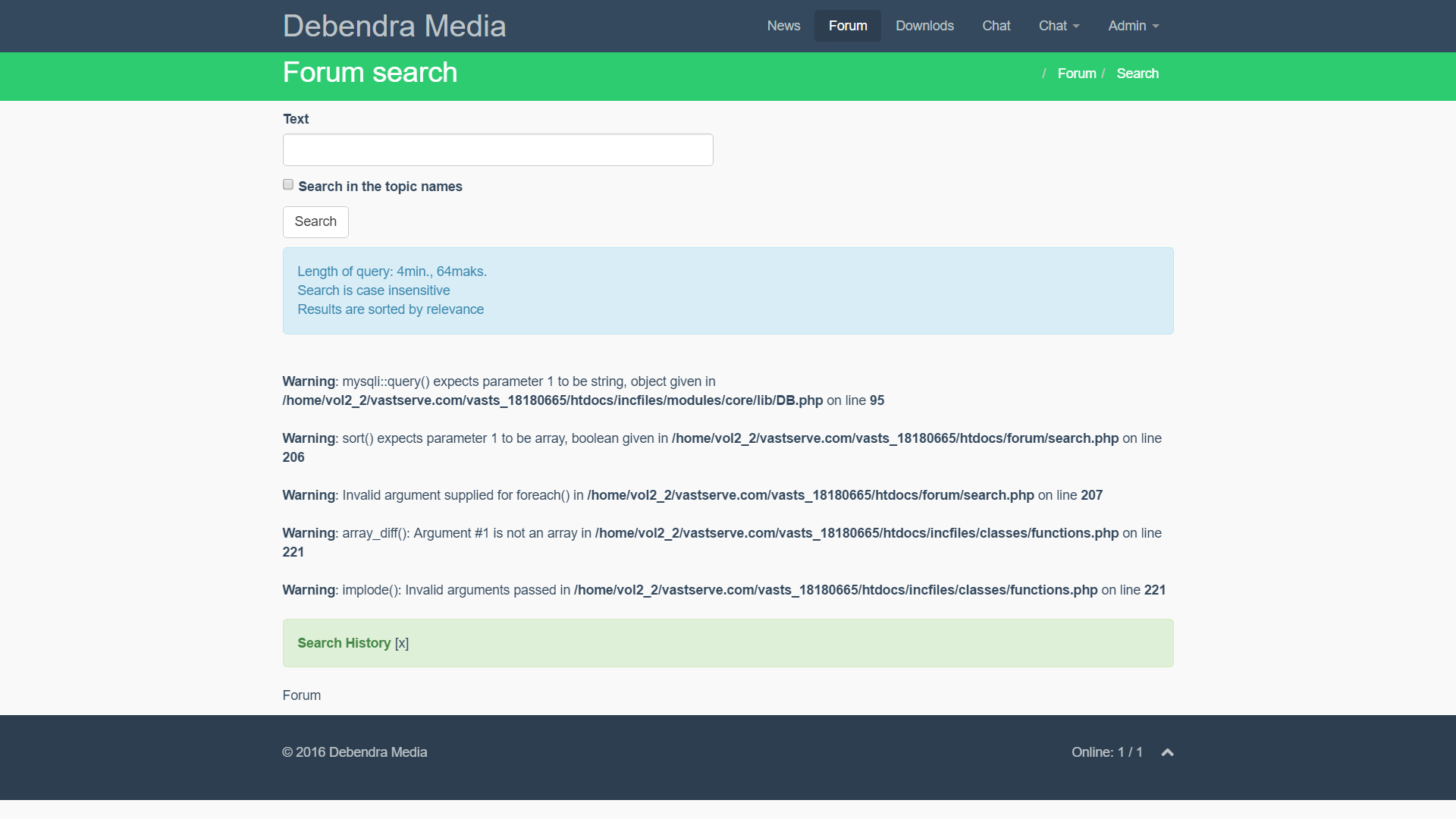Click the Debendra Media site title

[394, 26]
